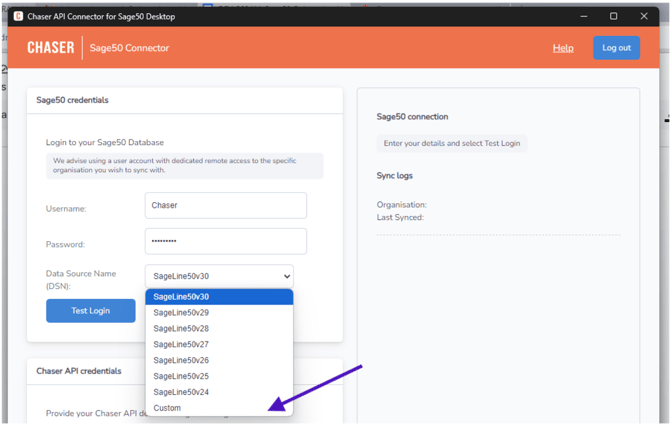Click the dropdown chevron arrow for DSN
This screenshot has height=437, width=670.
tap(287, 277)
